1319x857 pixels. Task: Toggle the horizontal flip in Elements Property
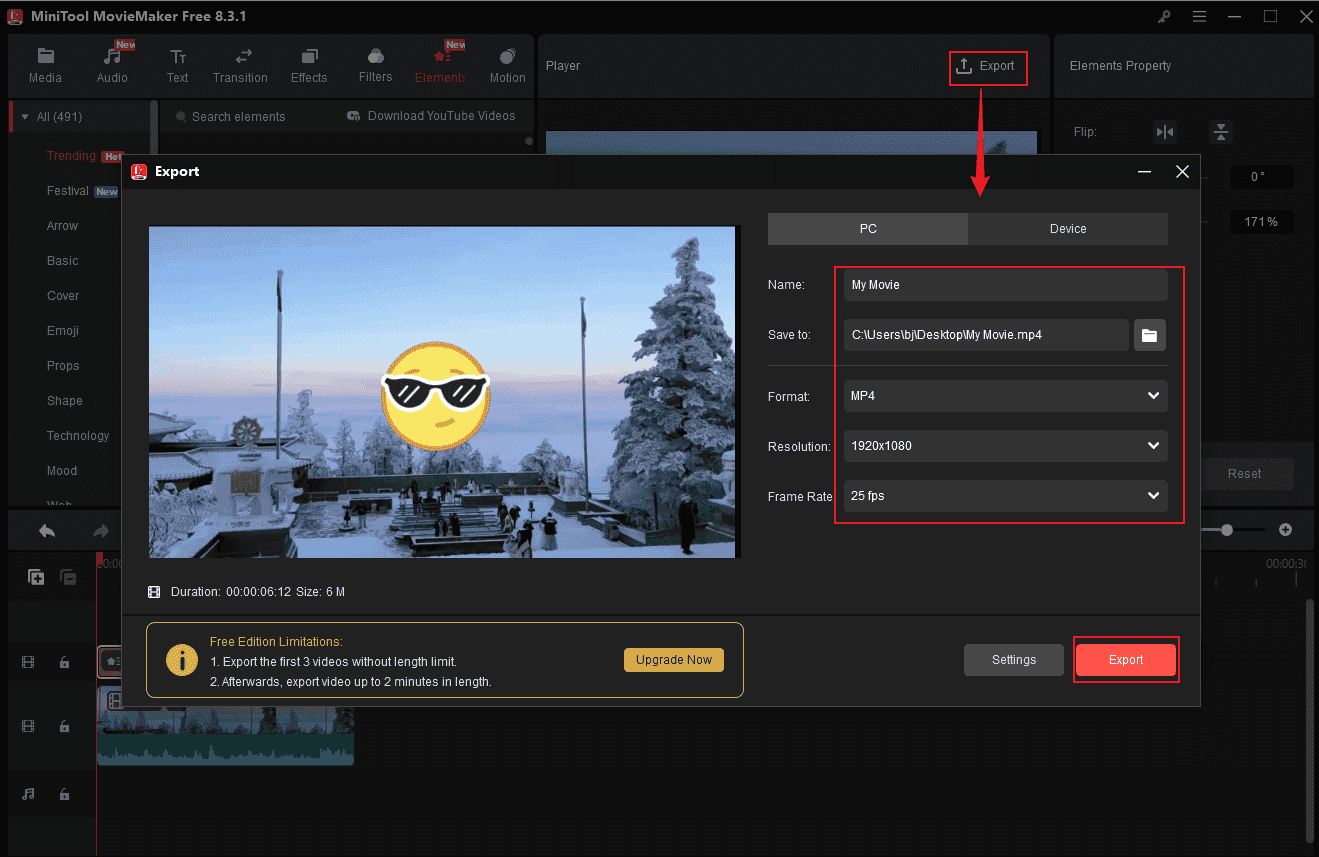[1164, 131]
